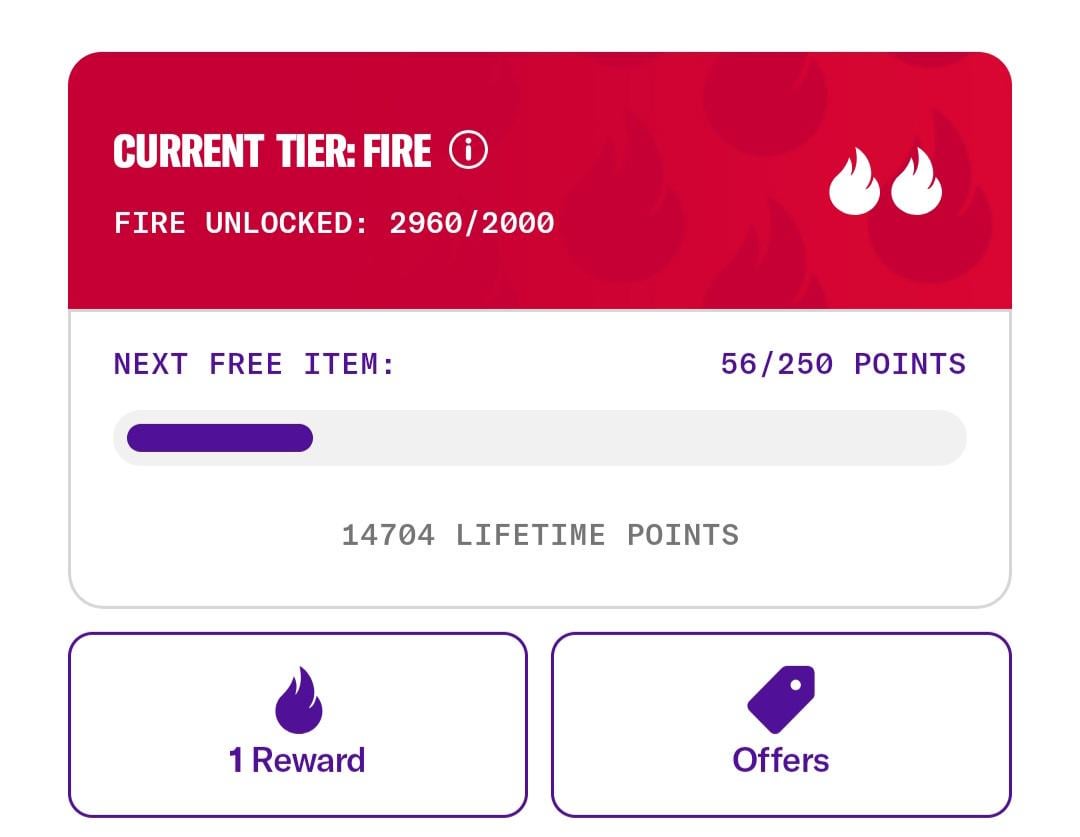The image size is (1080, 837).
Task: Click the "NEXT FREE ITEM:" label
Action: click(255, 364)
